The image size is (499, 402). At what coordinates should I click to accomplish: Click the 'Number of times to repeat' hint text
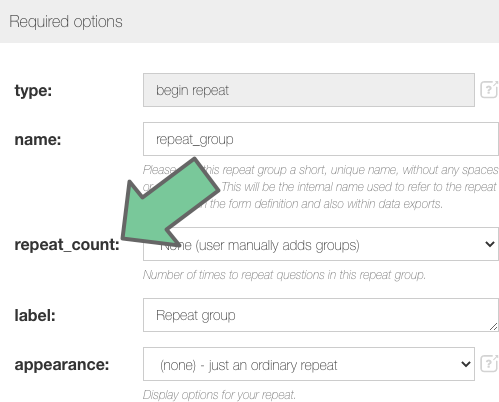284,275
